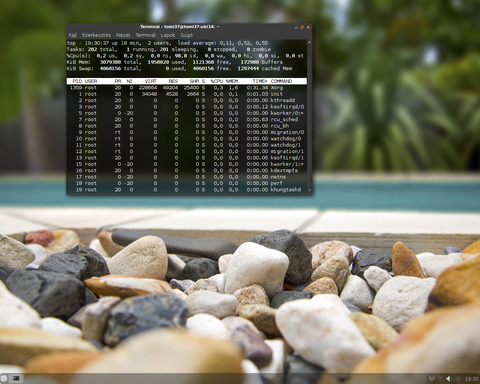
Task: Open the Lapok menu
Action: tap(168, 35)
